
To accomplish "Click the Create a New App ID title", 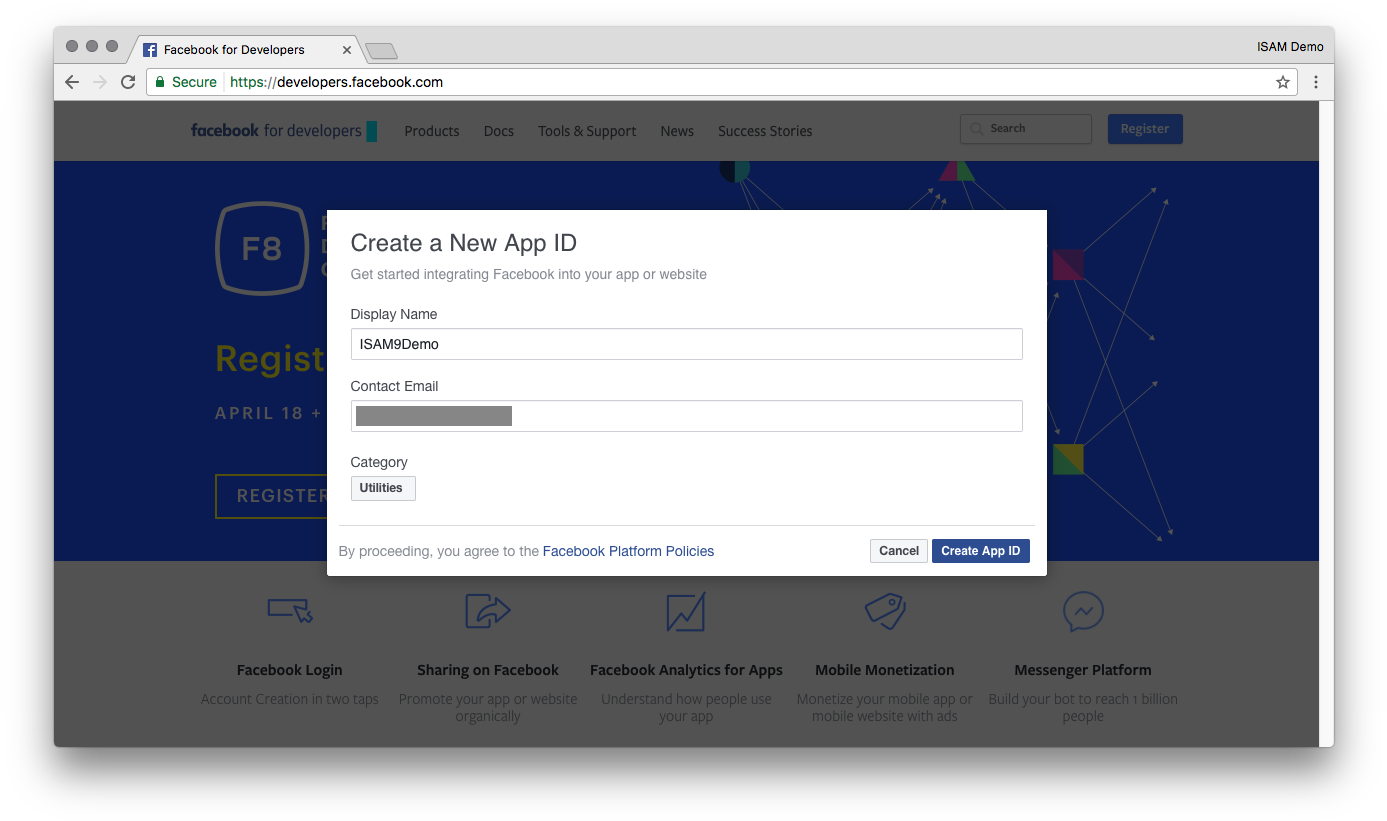I will point(464,243).
